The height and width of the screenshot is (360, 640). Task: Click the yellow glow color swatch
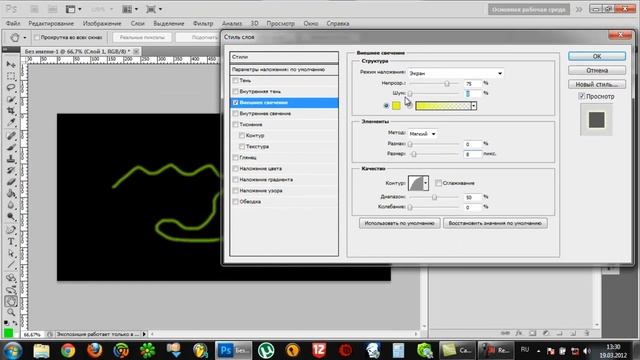coord(396,106)
